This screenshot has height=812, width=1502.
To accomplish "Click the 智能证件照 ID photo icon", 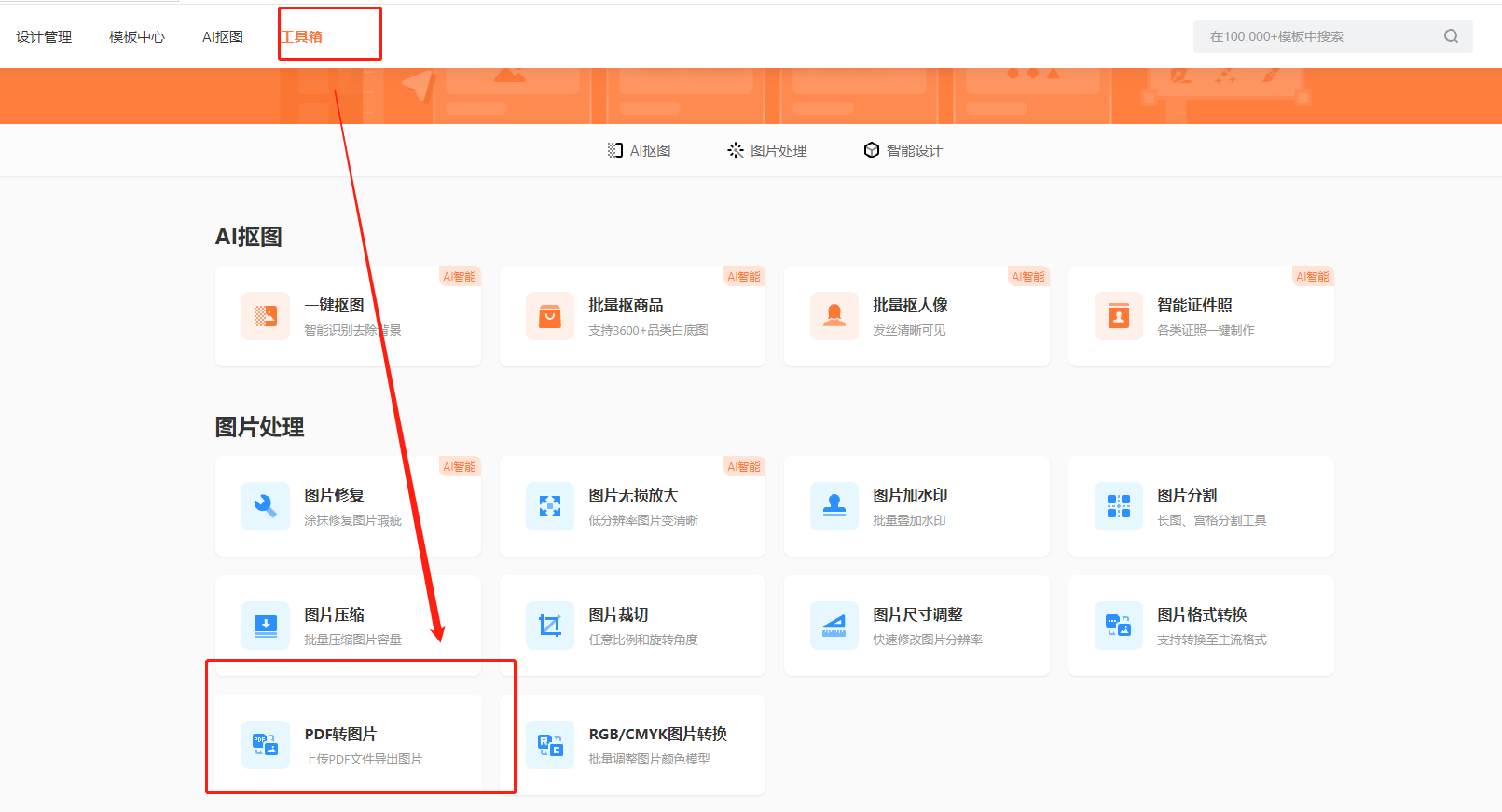I will point(1119,316).
